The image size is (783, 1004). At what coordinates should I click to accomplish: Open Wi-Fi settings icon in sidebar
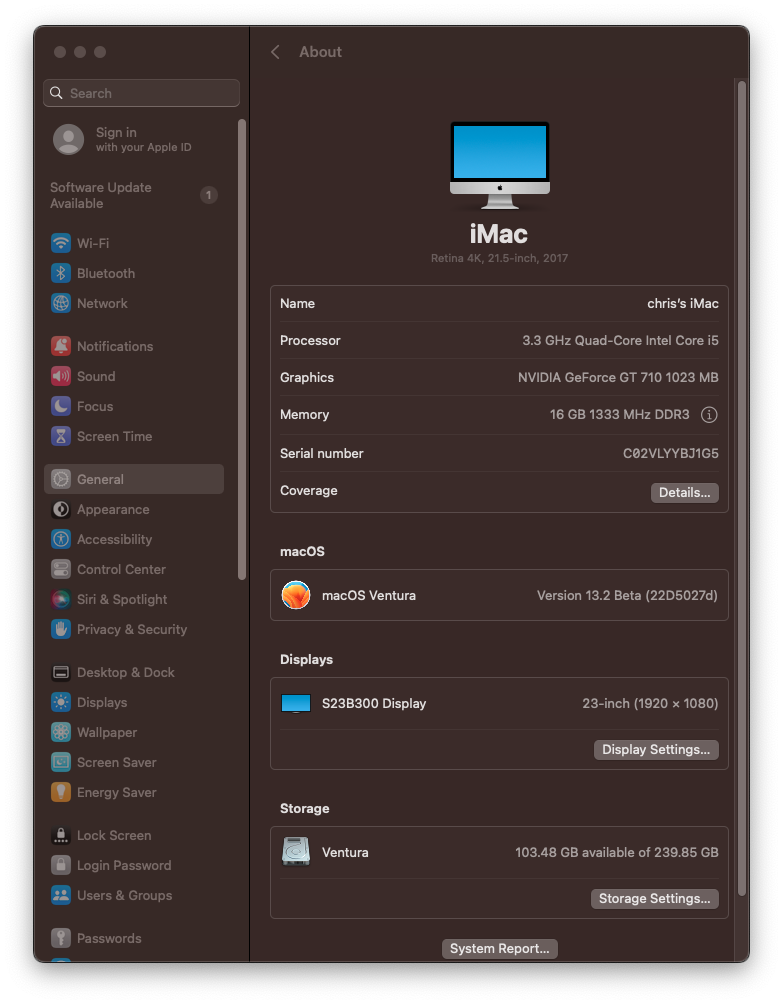[61, 243]
